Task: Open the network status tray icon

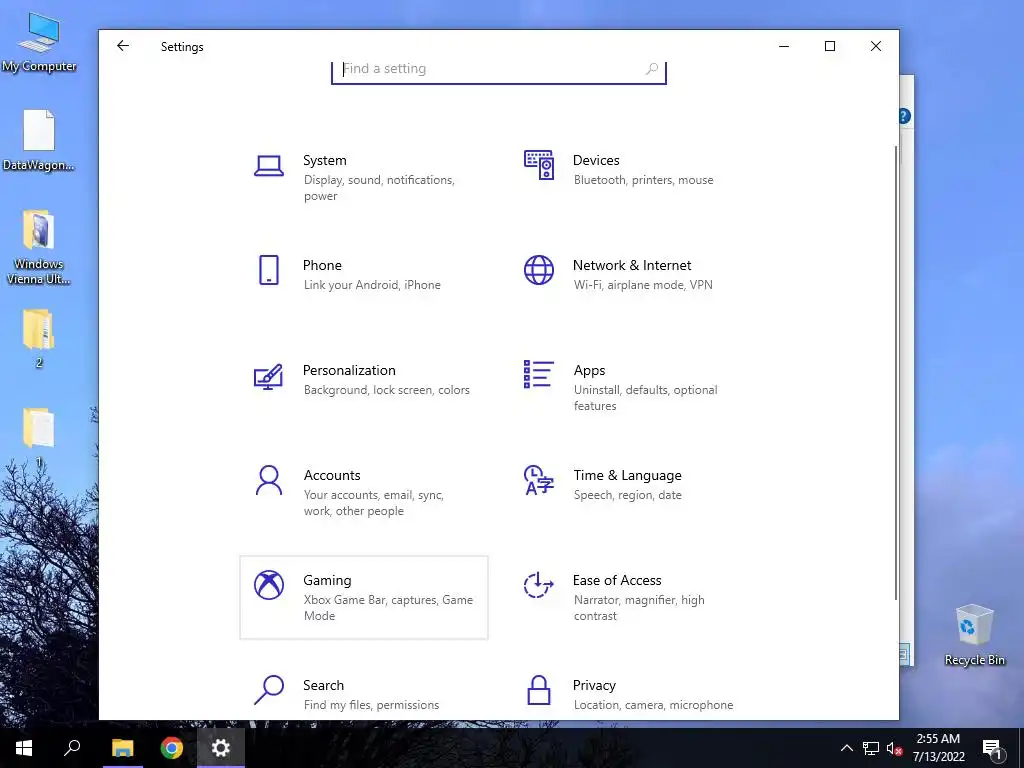Action: coord(871,748)
